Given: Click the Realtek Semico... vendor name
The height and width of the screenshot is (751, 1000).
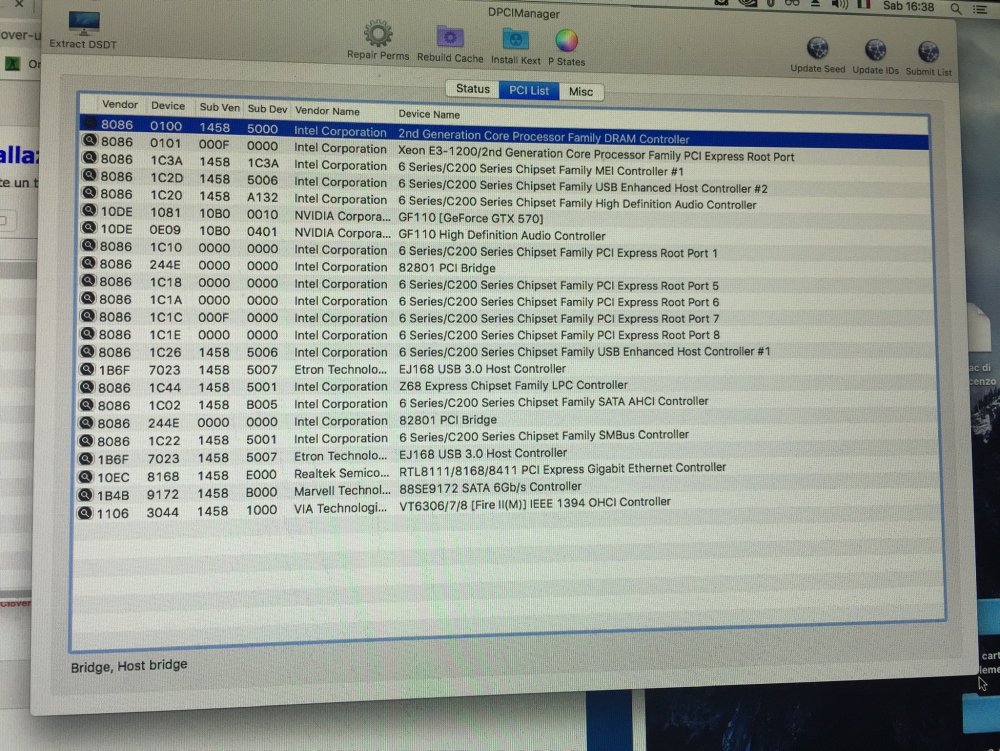Looking at the screenshot, I should [341, 473].
